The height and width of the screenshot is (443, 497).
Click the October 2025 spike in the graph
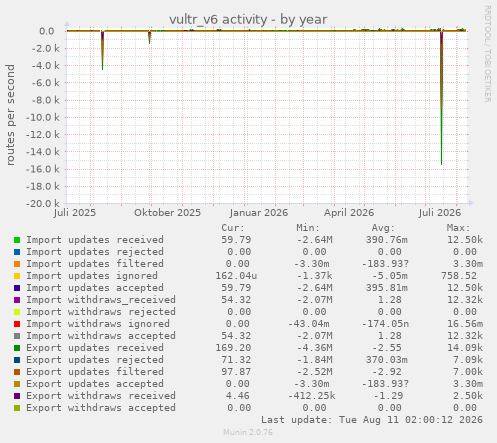coord(149,37)
